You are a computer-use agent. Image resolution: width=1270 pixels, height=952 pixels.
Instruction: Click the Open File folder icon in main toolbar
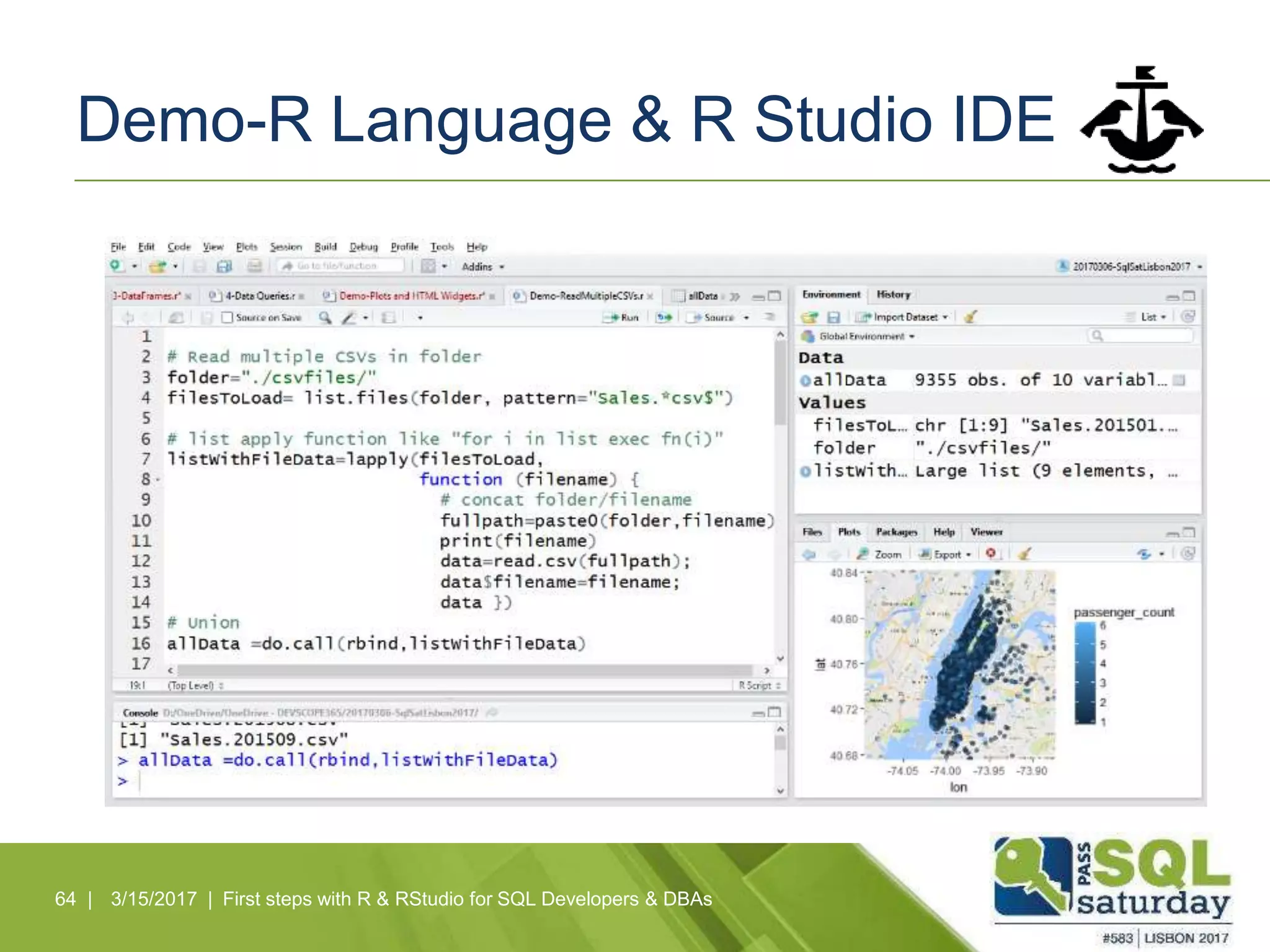tap(157, 267)
